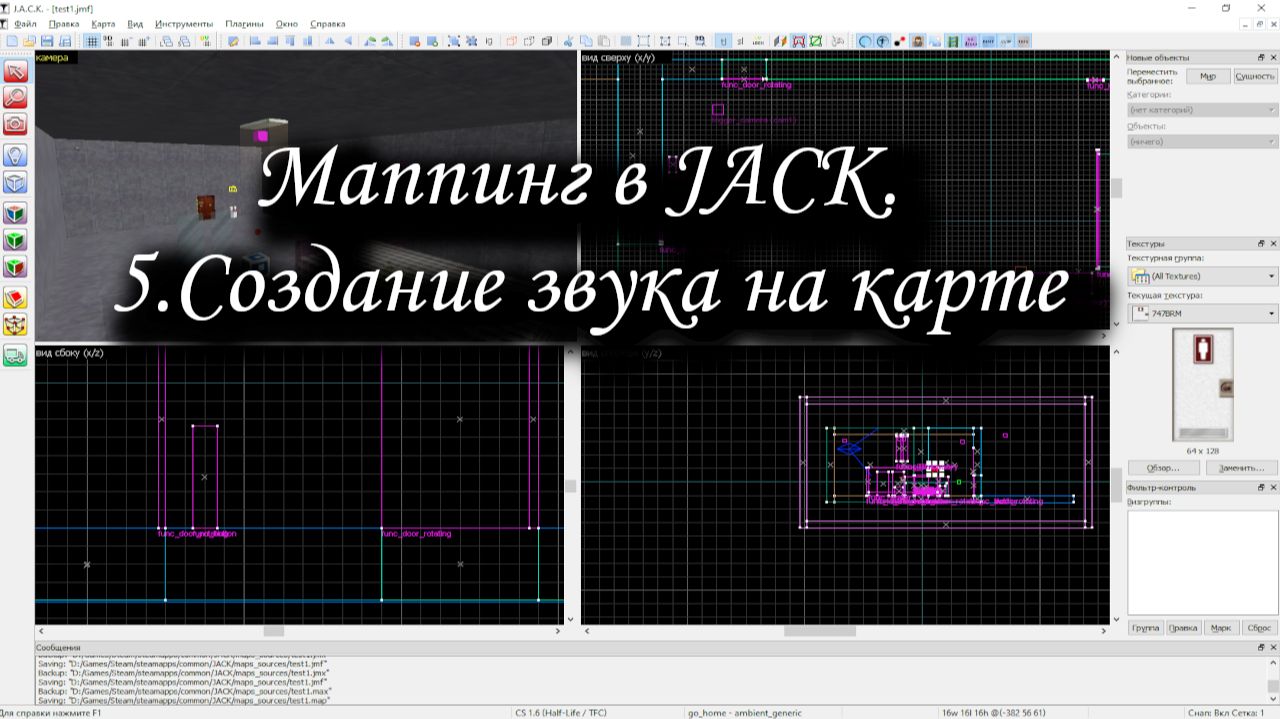Undock the Новые объекты panel
The width and height of the screenshot is (1280, 719).
tap(1261, 57)
